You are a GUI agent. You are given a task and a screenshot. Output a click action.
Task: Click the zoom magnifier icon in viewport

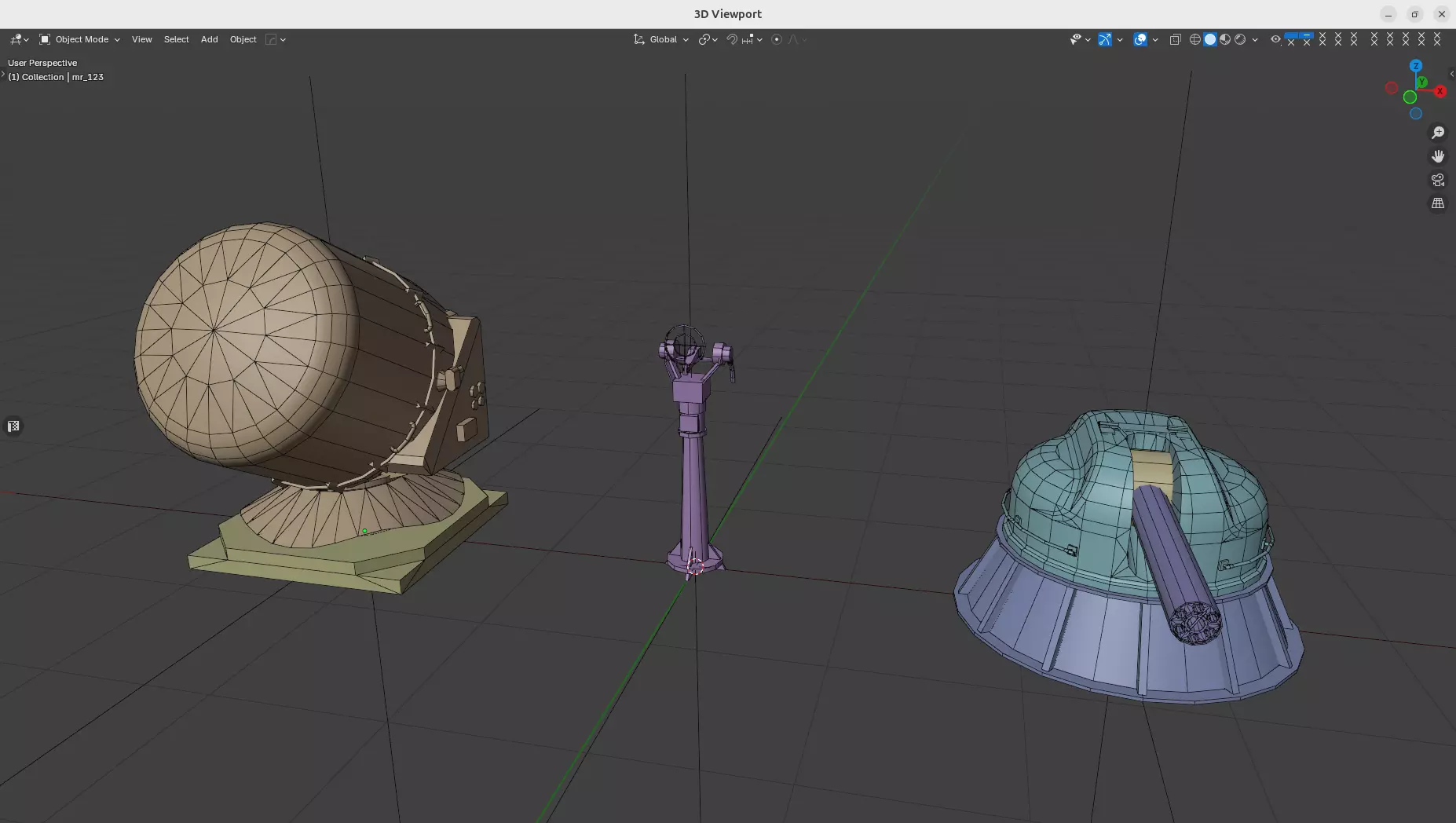(1438, 133)
